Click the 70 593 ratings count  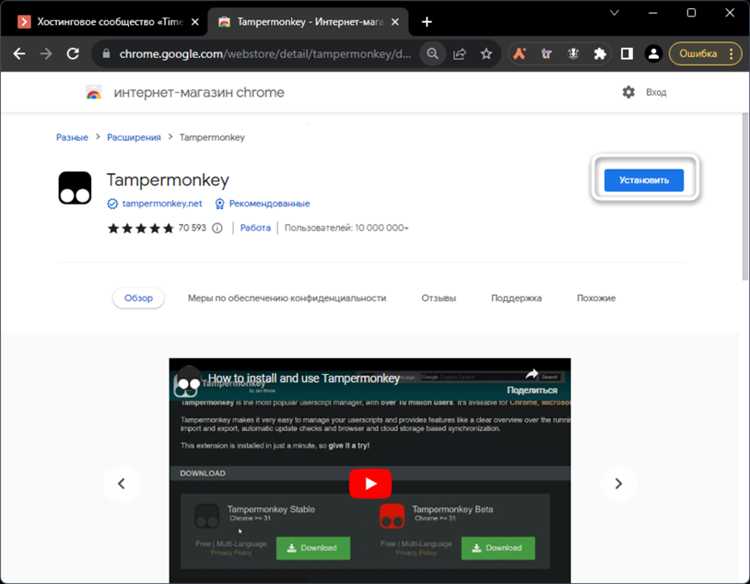click(x=192, y=228)
